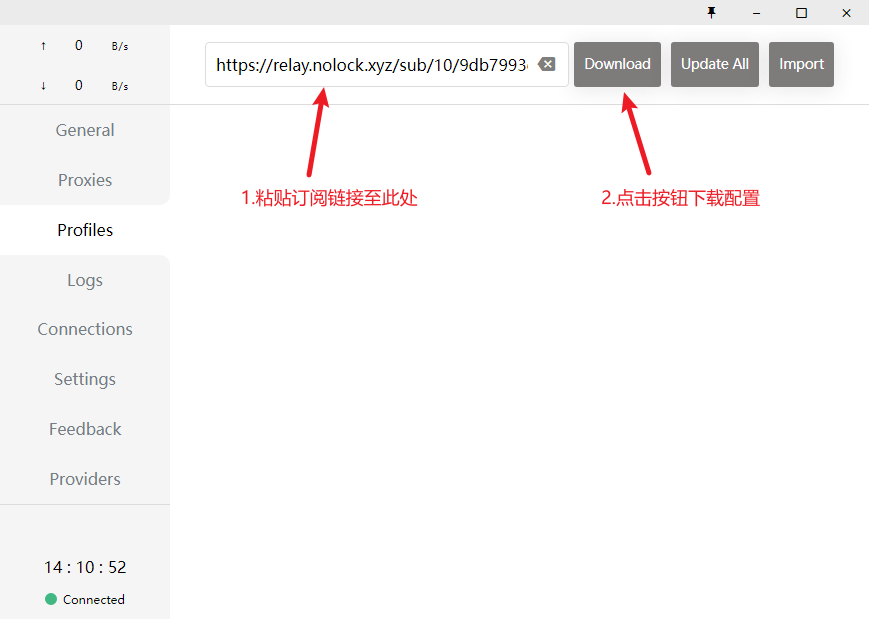
Task: Pin the window using the pushpin icon
Action: (712, 12)
